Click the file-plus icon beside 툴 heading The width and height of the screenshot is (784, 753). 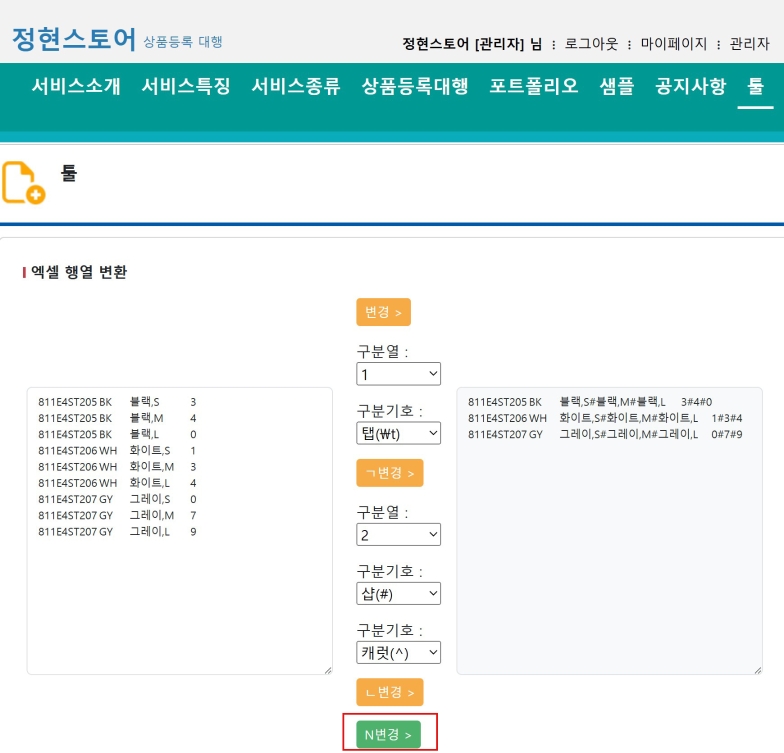23,183
